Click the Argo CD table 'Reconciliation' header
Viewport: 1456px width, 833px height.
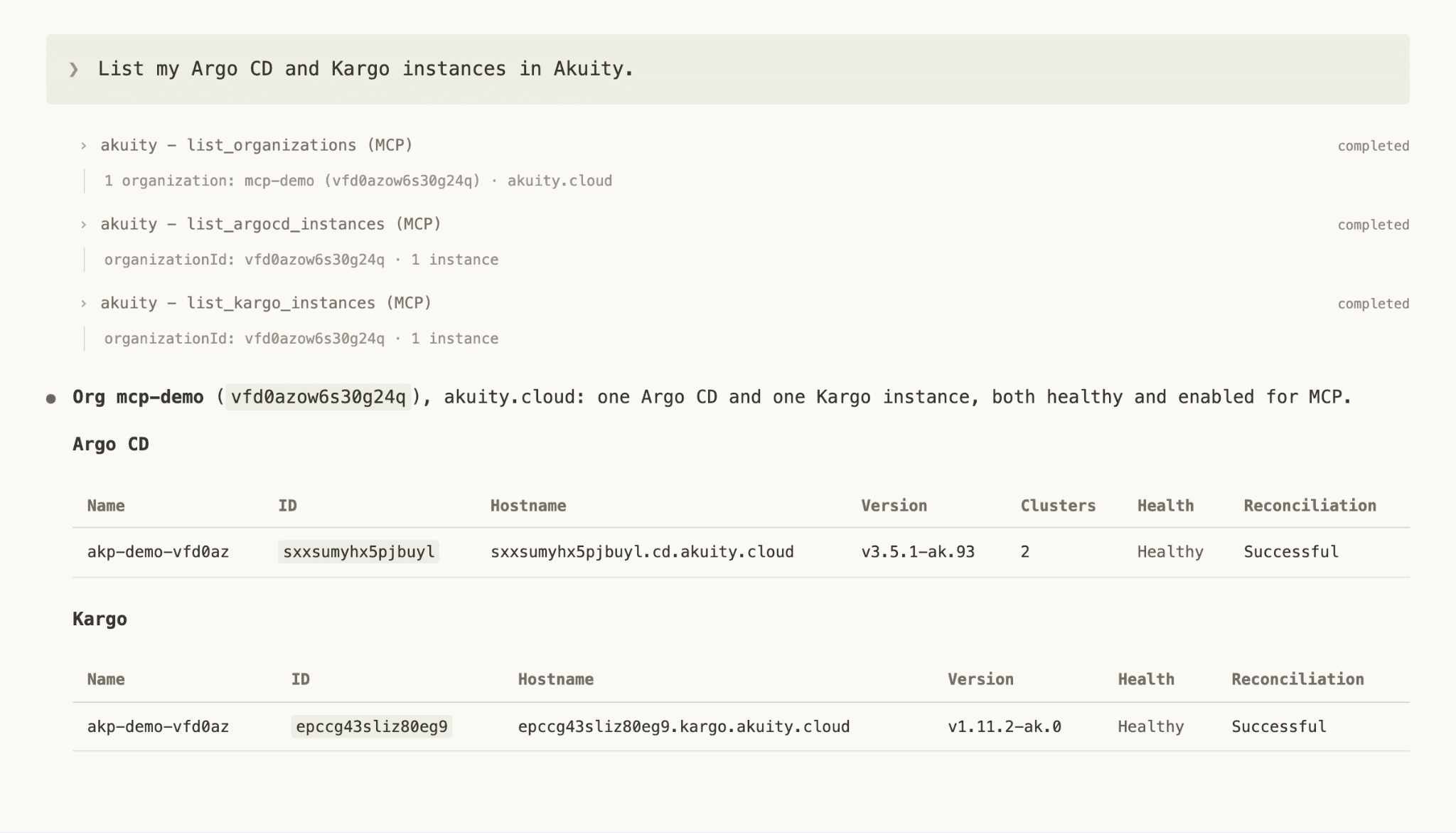[1310, 506]
